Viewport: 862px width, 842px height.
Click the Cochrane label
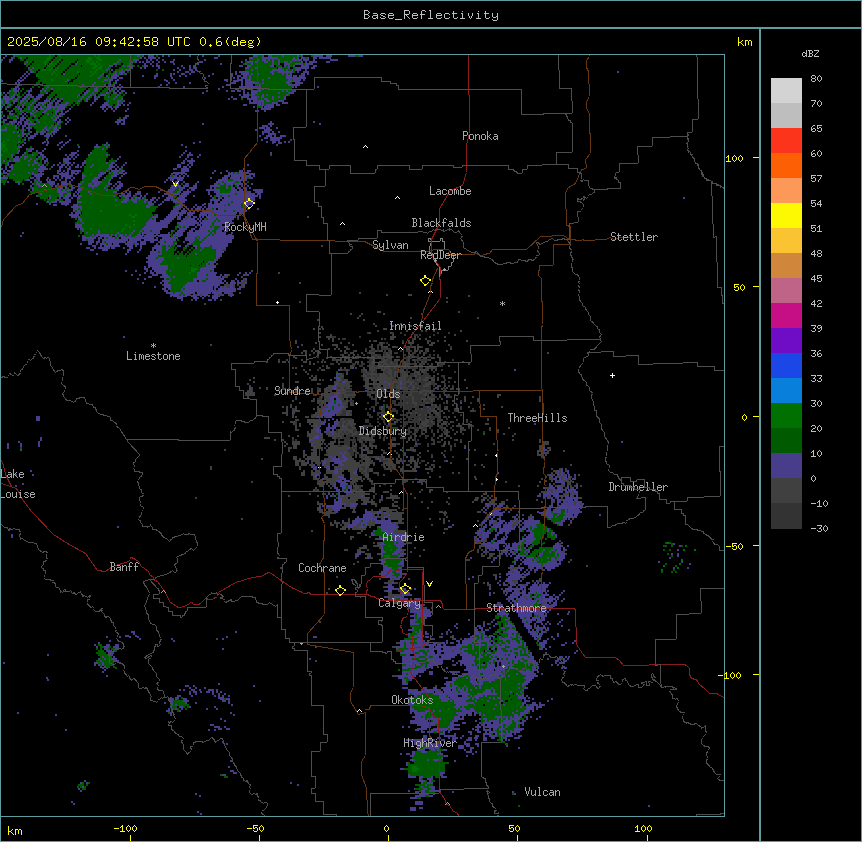tap(322, 568)
